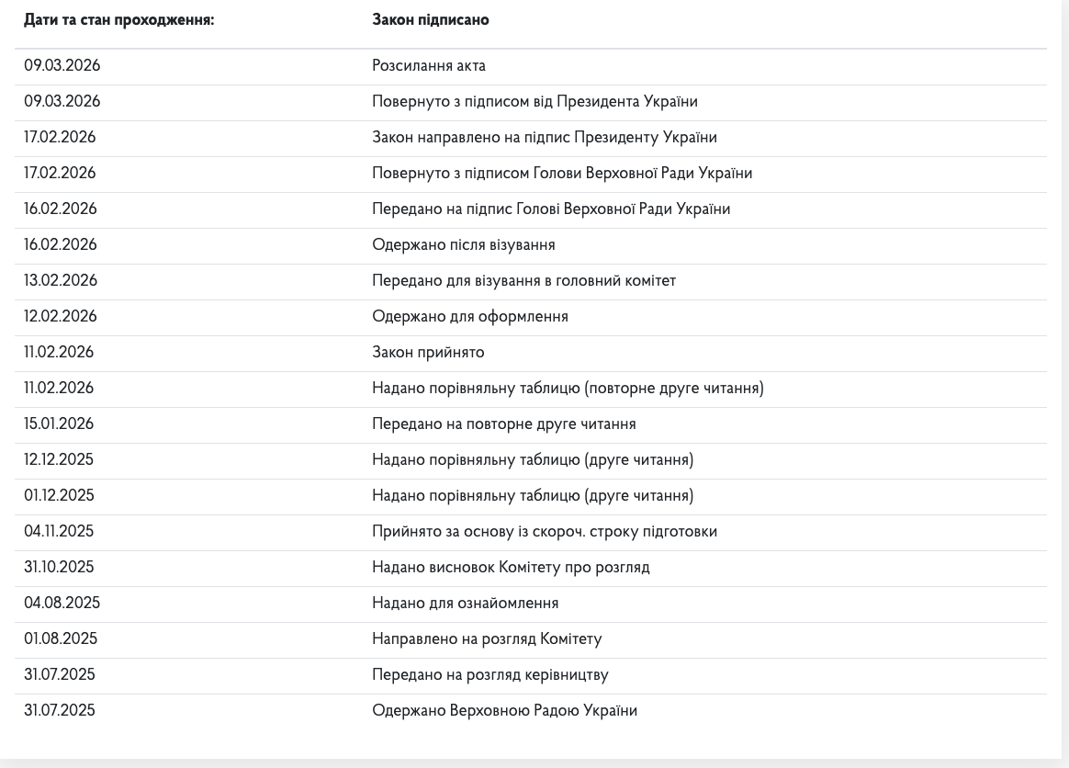Screen dimensions: 1069x768
Task: Select 'Повернуто з підписом від Президента України' entry
Action: tap(534, 101)
